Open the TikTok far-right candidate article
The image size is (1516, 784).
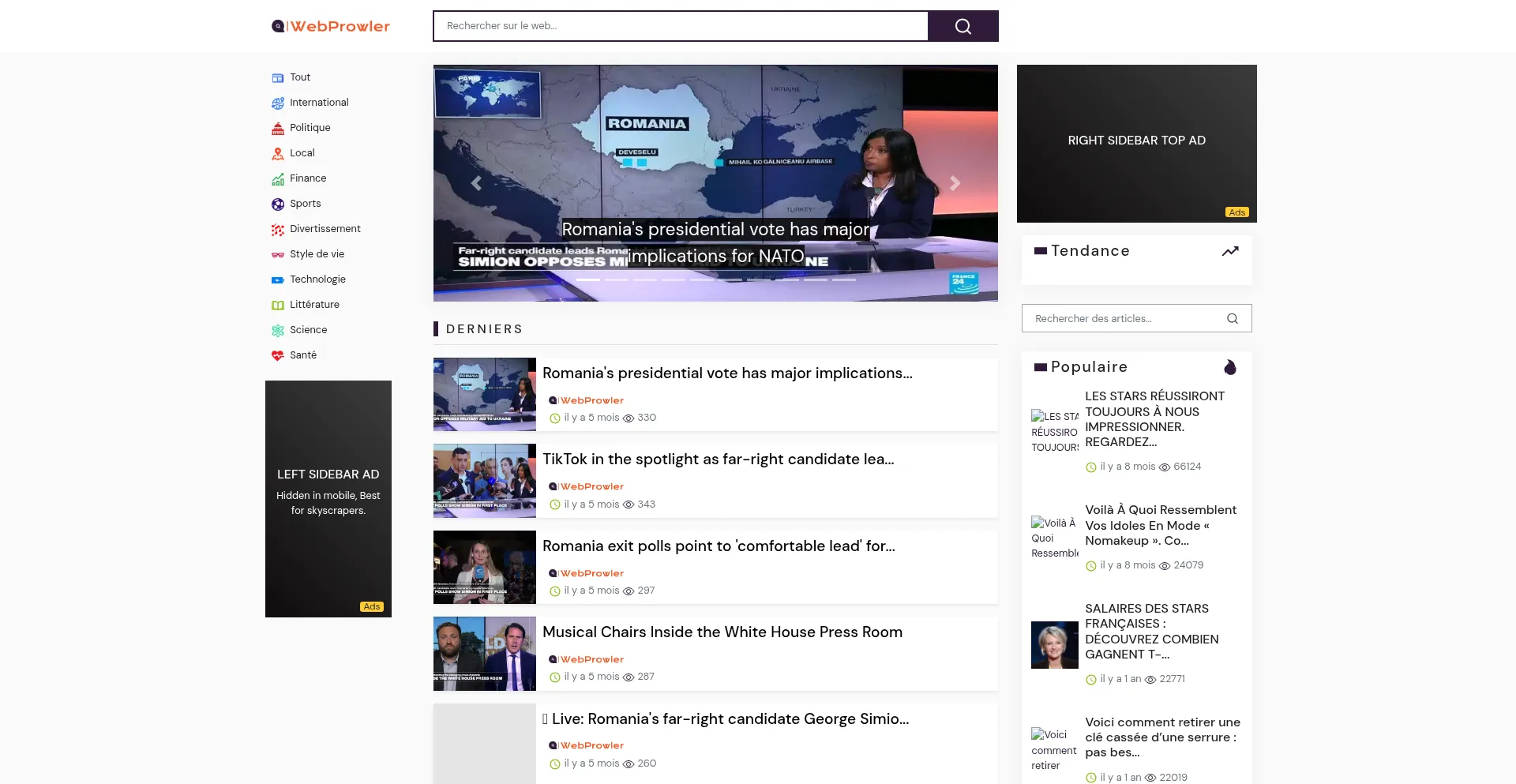point(718,460)
